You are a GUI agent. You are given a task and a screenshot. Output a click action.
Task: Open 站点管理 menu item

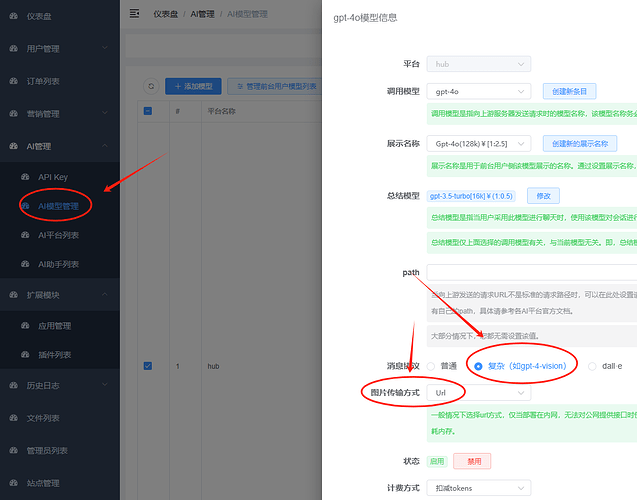pos(60,483)
